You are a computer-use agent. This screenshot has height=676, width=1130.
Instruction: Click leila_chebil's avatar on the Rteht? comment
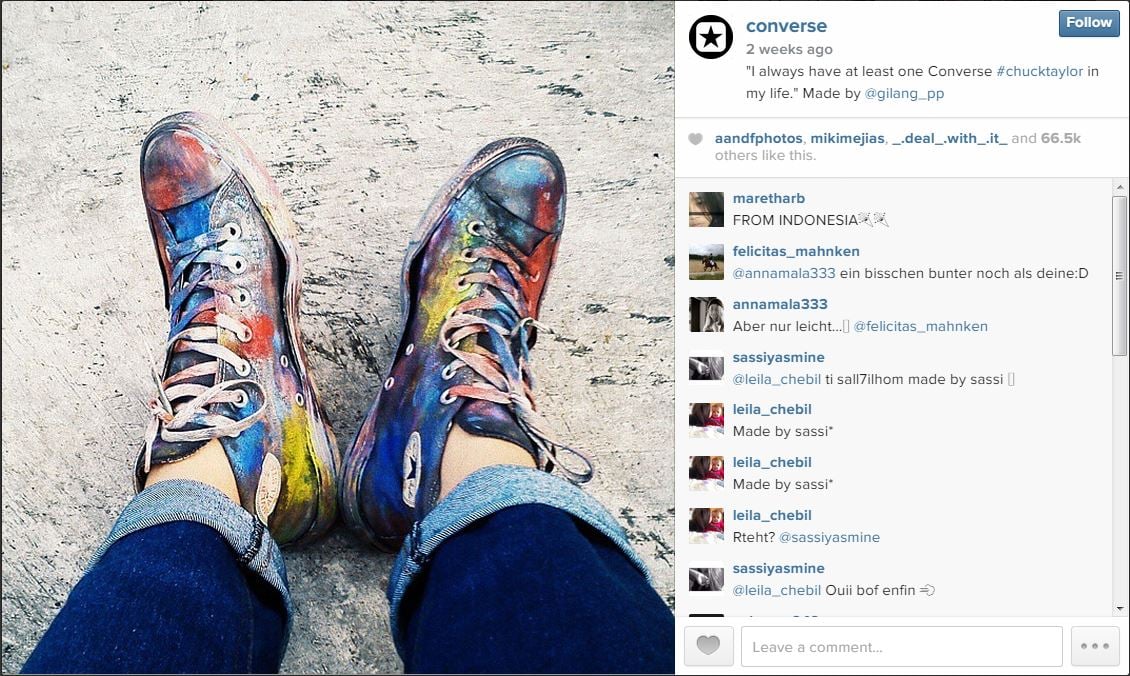click(x=706, y=526)
